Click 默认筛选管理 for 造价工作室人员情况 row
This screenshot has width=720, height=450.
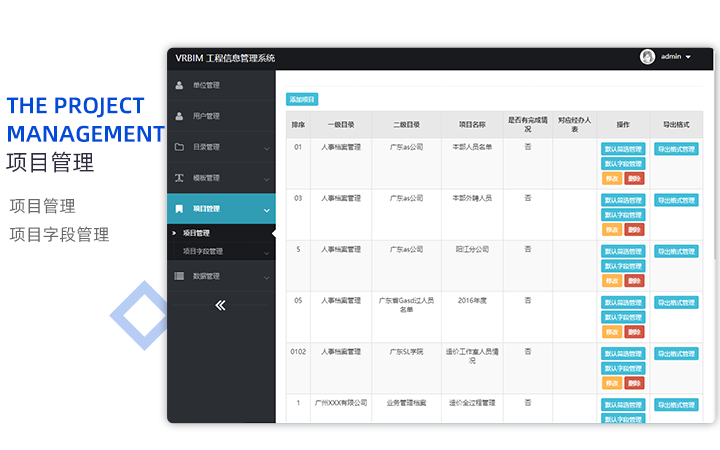coord(623,354)
